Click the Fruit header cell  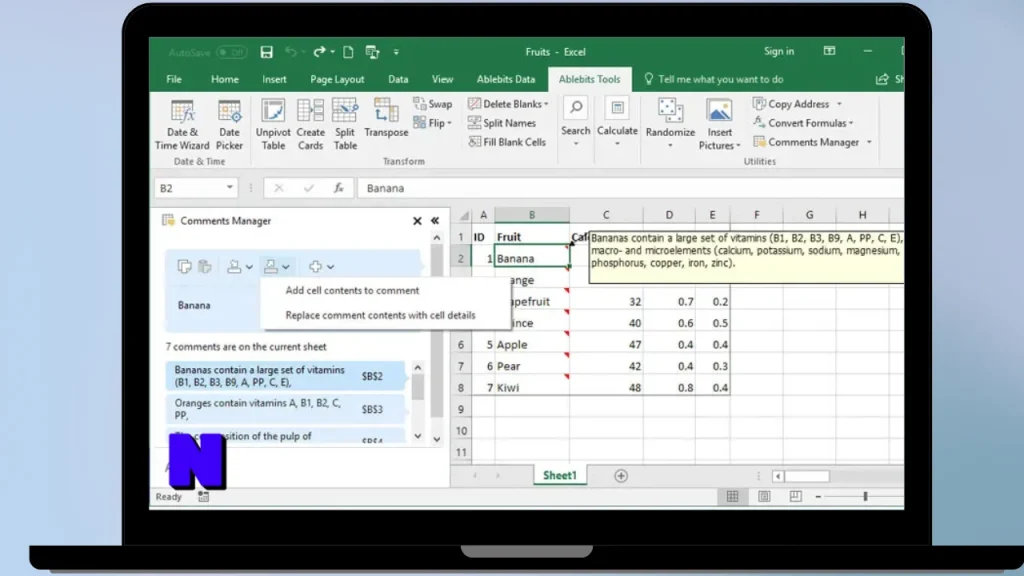(x=532, y=236)
